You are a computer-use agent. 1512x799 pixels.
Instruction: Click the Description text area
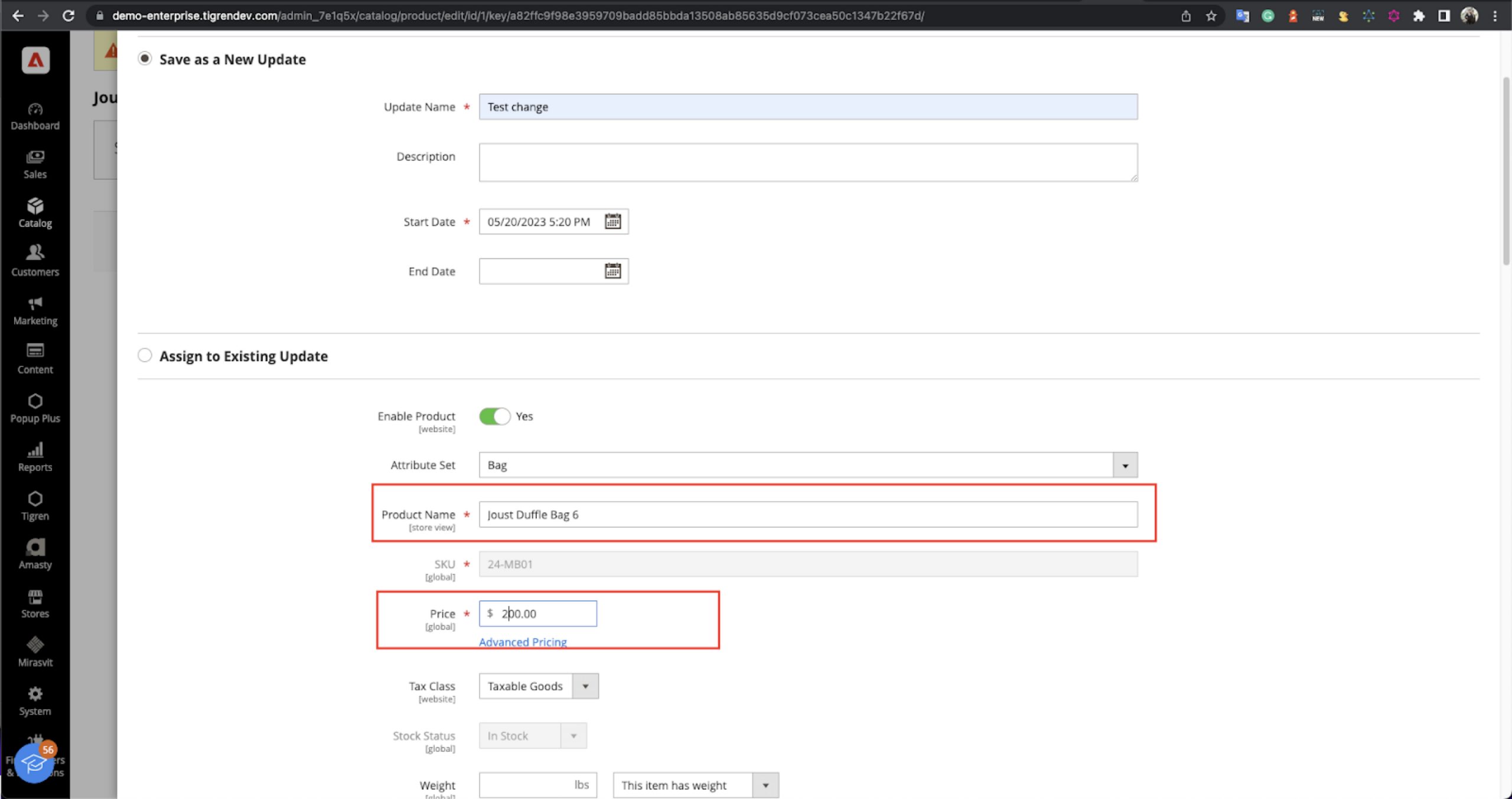[807, 162]
